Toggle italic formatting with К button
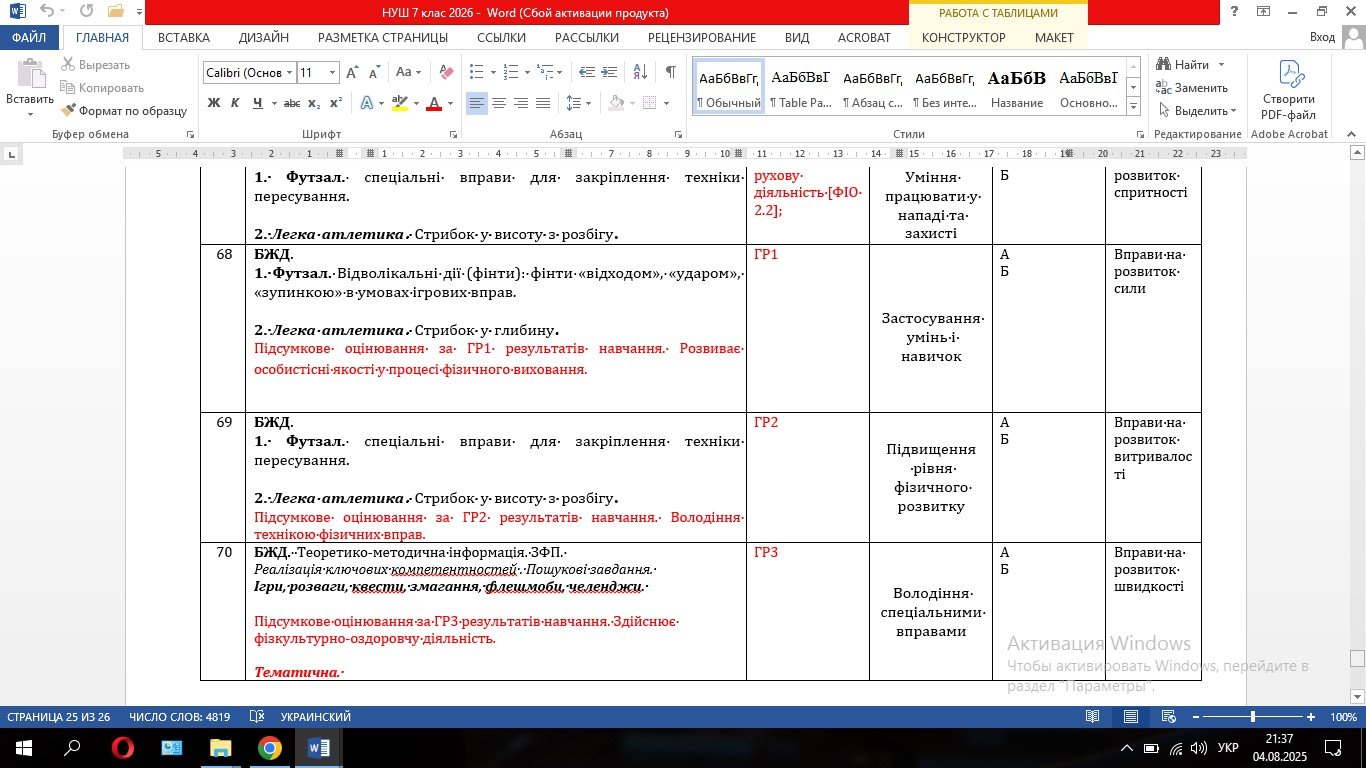Screen dimensions: 1366x768 [x=236, y=103]
